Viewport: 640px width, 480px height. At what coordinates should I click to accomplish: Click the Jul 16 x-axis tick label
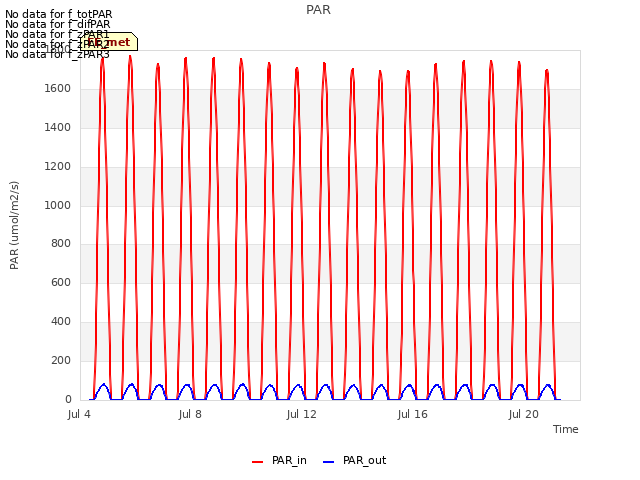point(413,415)
